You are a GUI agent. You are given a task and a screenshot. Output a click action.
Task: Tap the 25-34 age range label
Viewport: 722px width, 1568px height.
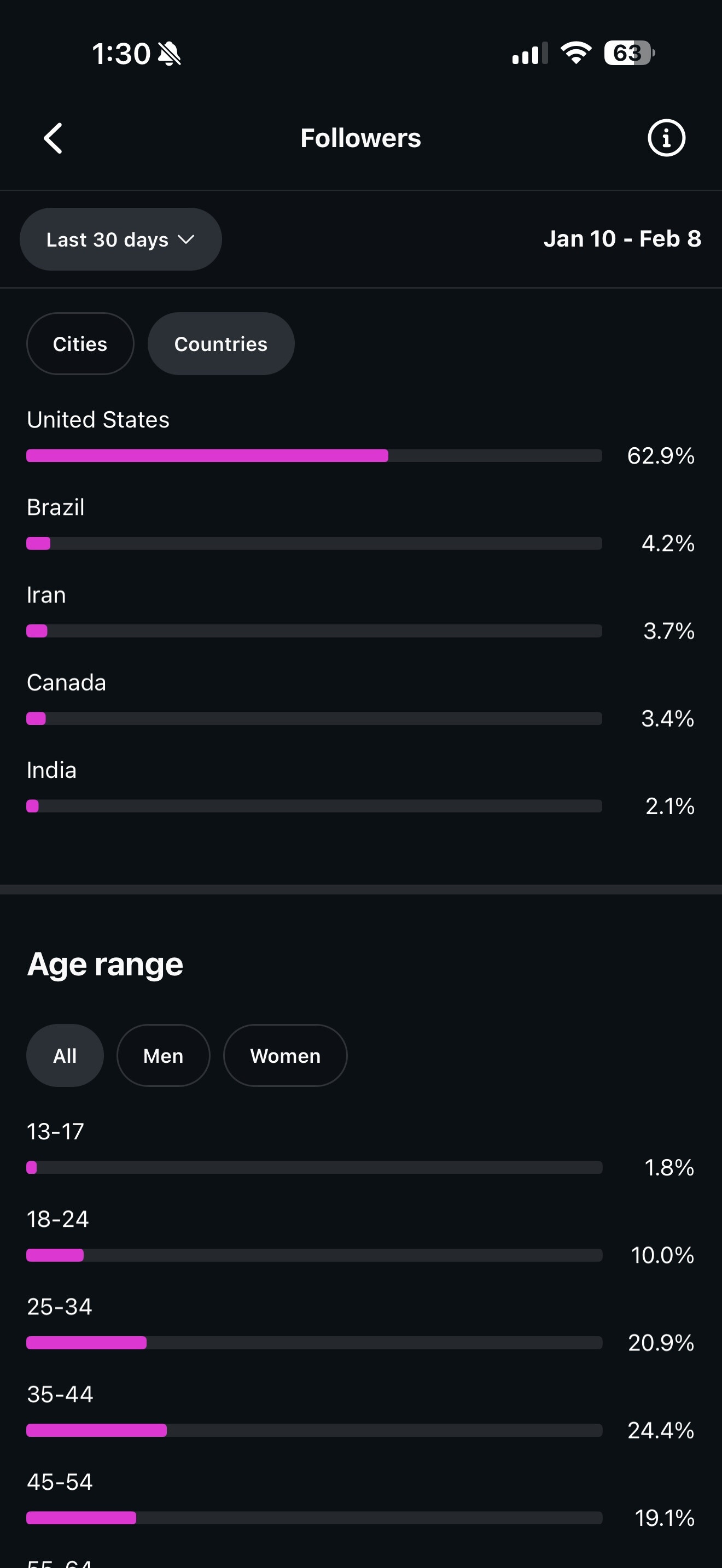point(59,1306)
